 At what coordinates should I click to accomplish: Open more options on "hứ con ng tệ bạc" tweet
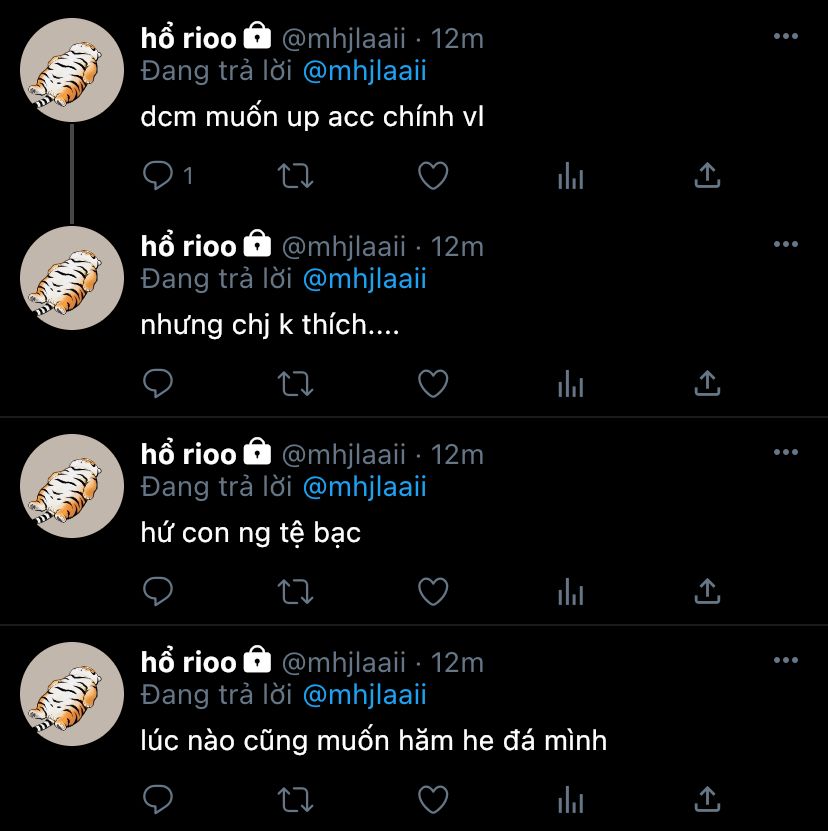pyautogui.click(x=786, y=453)
